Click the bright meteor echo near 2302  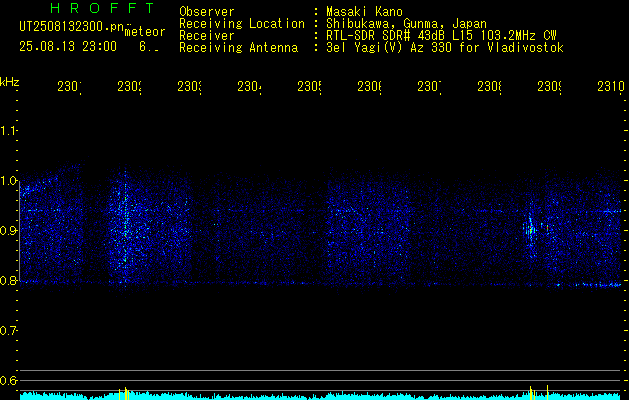pyautogui.click(x=125, y=225)
